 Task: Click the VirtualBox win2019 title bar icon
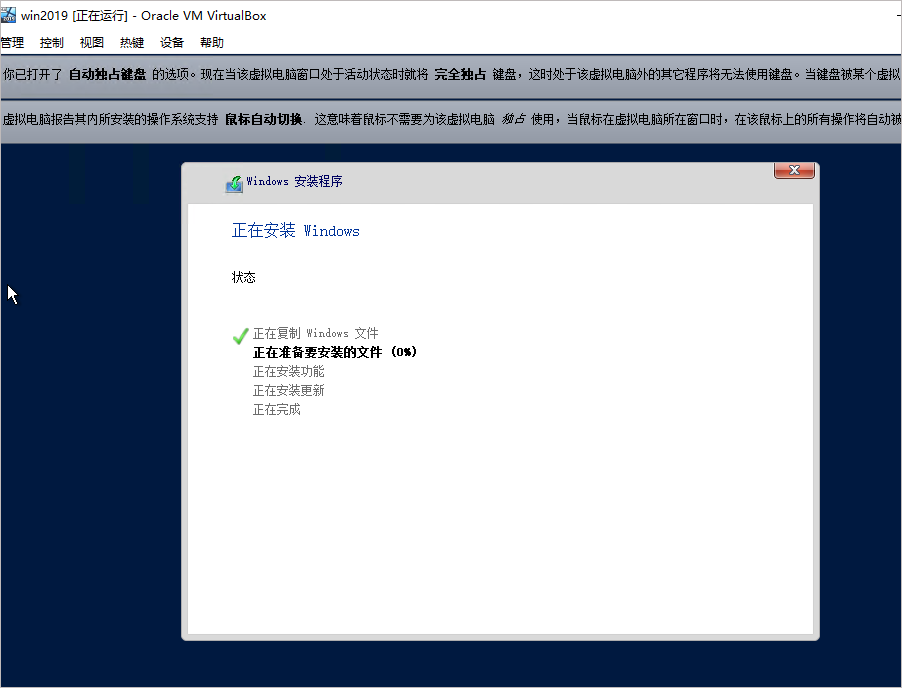coord(8,15)
